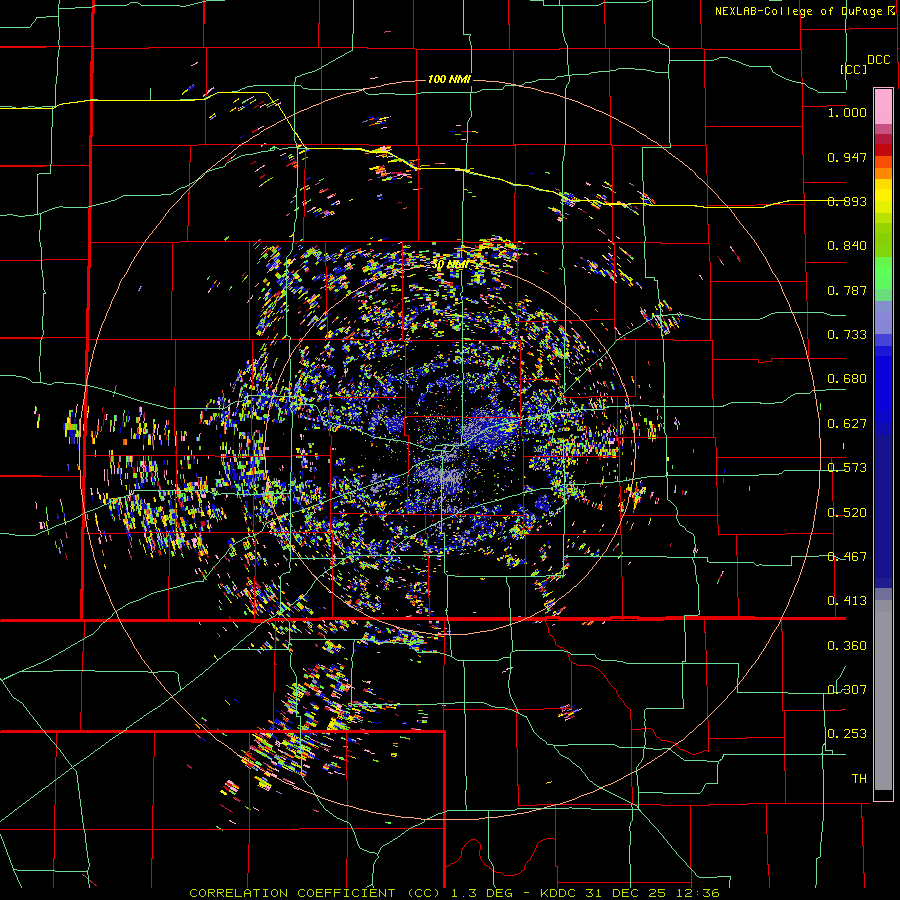The height and width of the screenshot is (900, 900).
Task: Select the 0.307 scale value
Action: pos(847,690)
